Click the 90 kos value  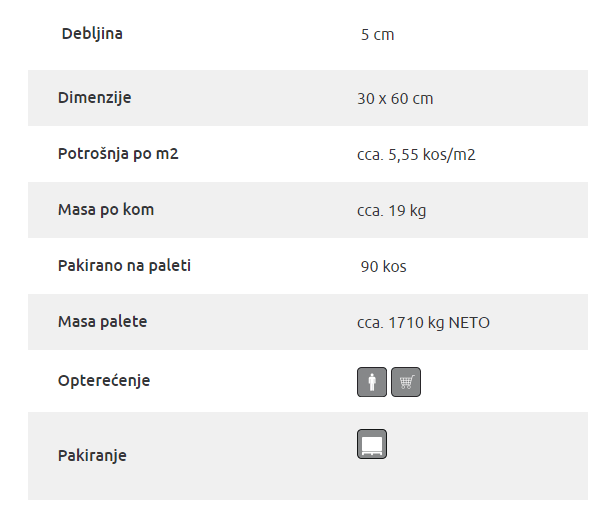point(383,267)
